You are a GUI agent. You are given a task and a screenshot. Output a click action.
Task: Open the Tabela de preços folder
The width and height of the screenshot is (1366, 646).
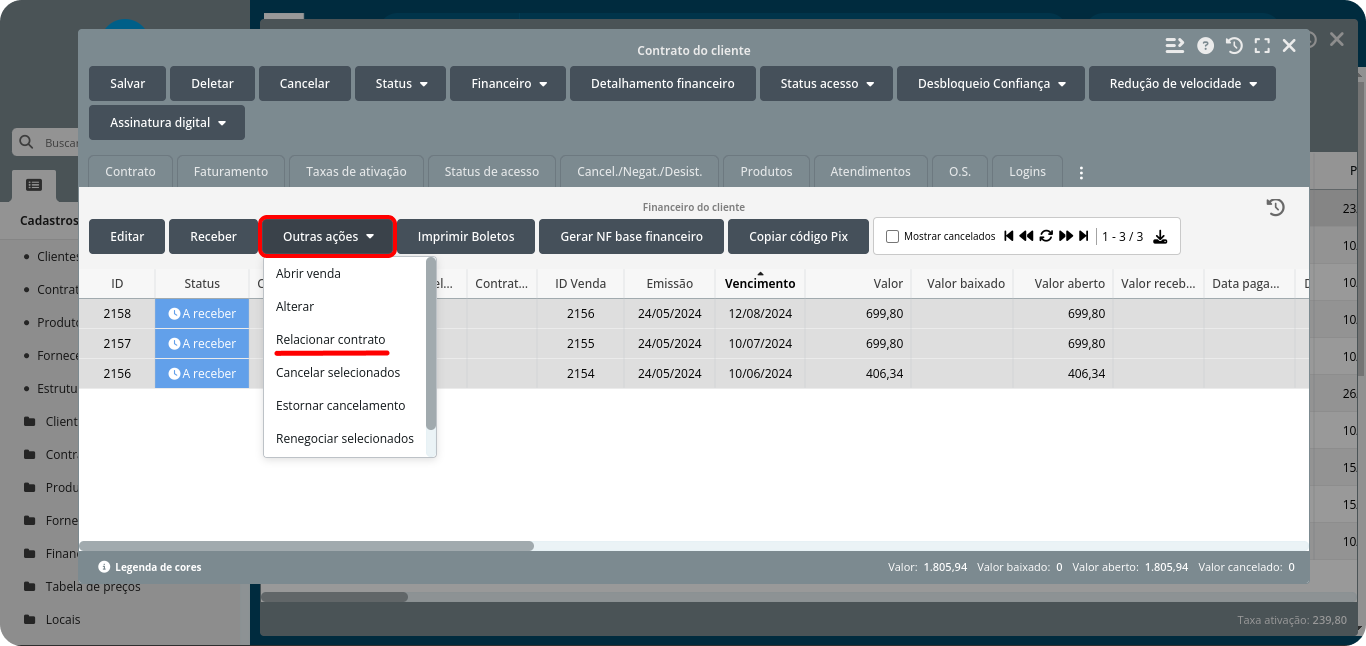[x=82, y=587]
